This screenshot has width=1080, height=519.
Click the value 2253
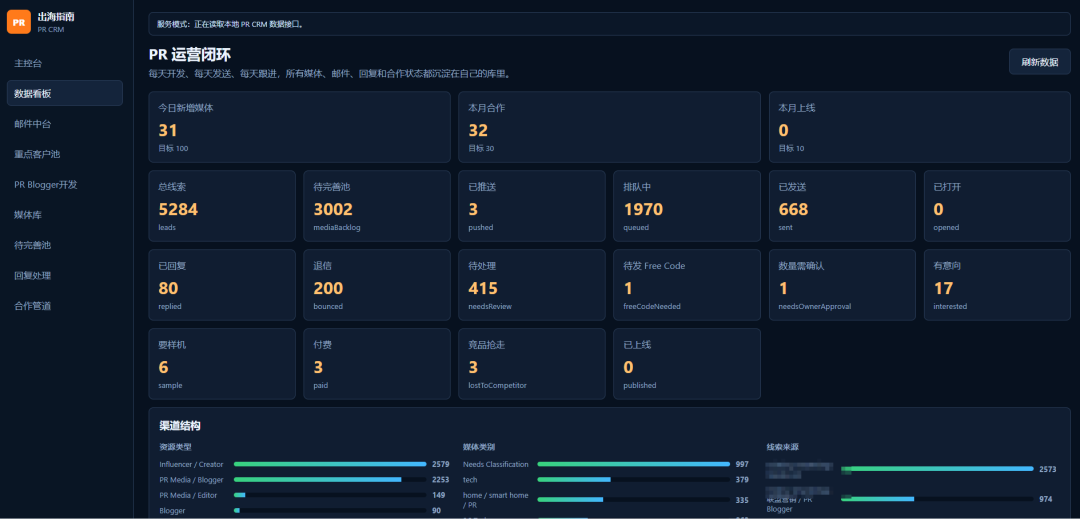tap(441, 480)
